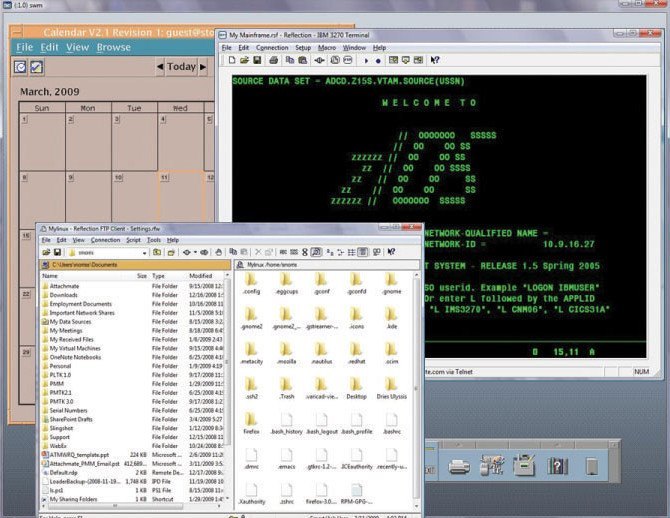This screenshot has width=670, height=518.
Task: Sort local files by Name column header
Action: point(50,276)
